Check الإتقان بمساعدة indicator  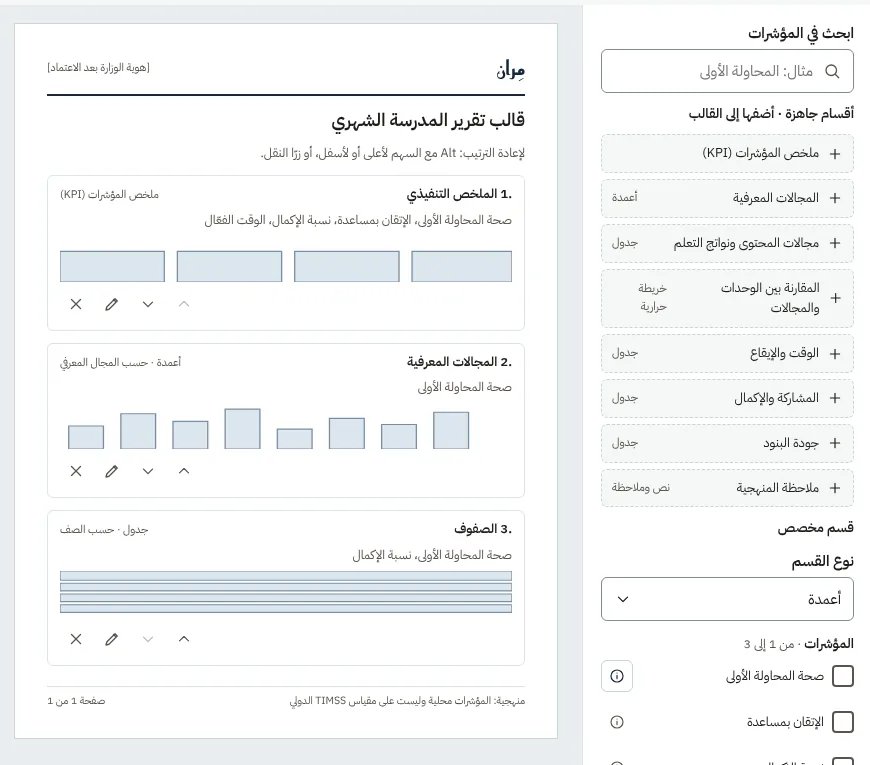843,722
